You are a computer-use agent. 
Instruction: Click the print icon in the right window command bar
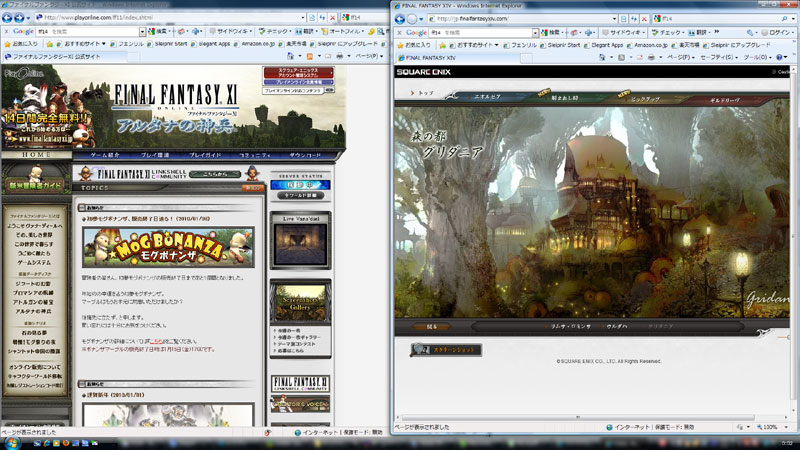point(651,57)
